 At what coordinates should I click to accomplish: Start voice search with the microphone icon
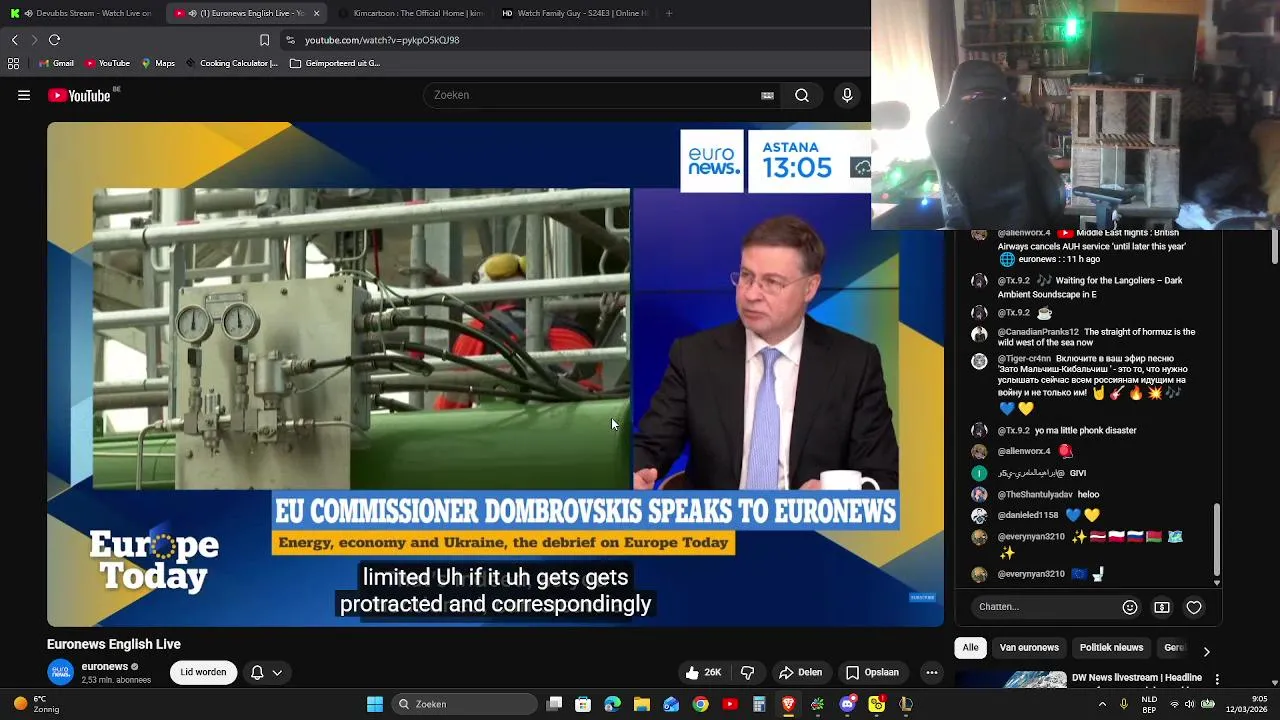(847, 96)
